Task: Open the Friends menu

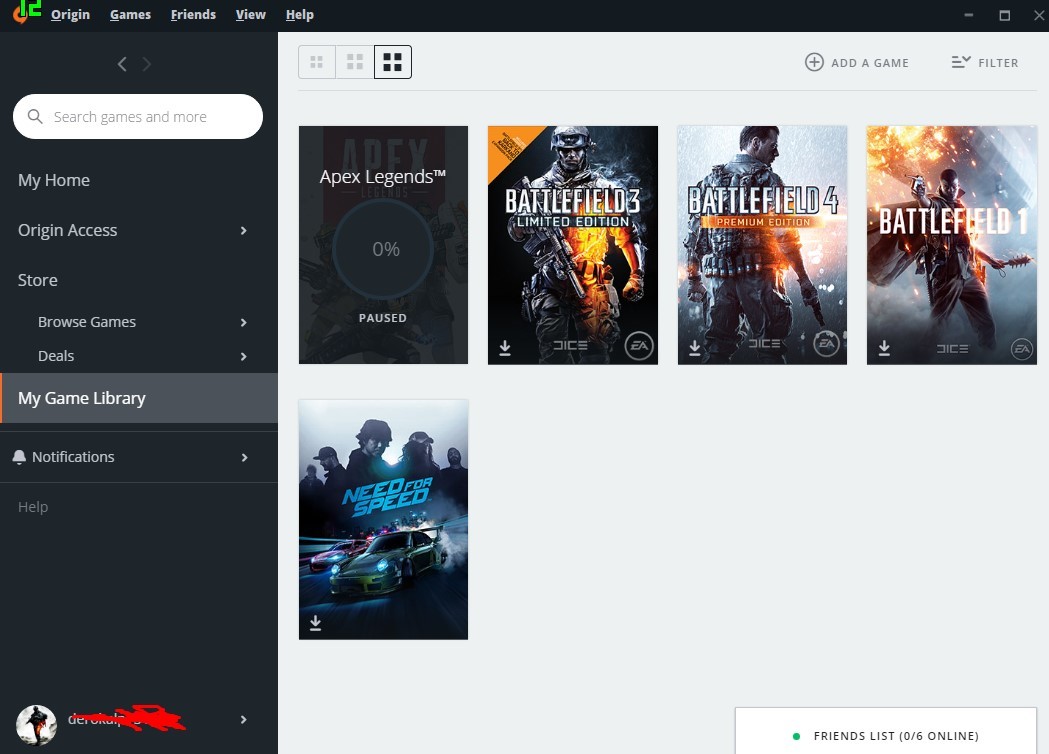Action: point(193,15)
